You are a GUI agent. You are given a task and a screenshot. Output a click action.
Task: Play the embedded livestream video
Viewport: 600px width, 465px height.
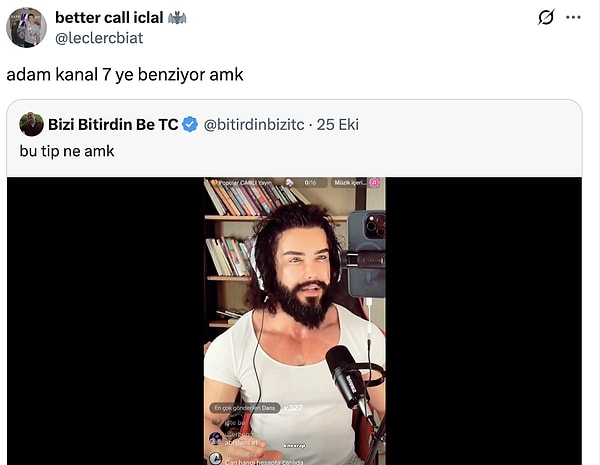(x=294, y=321)
